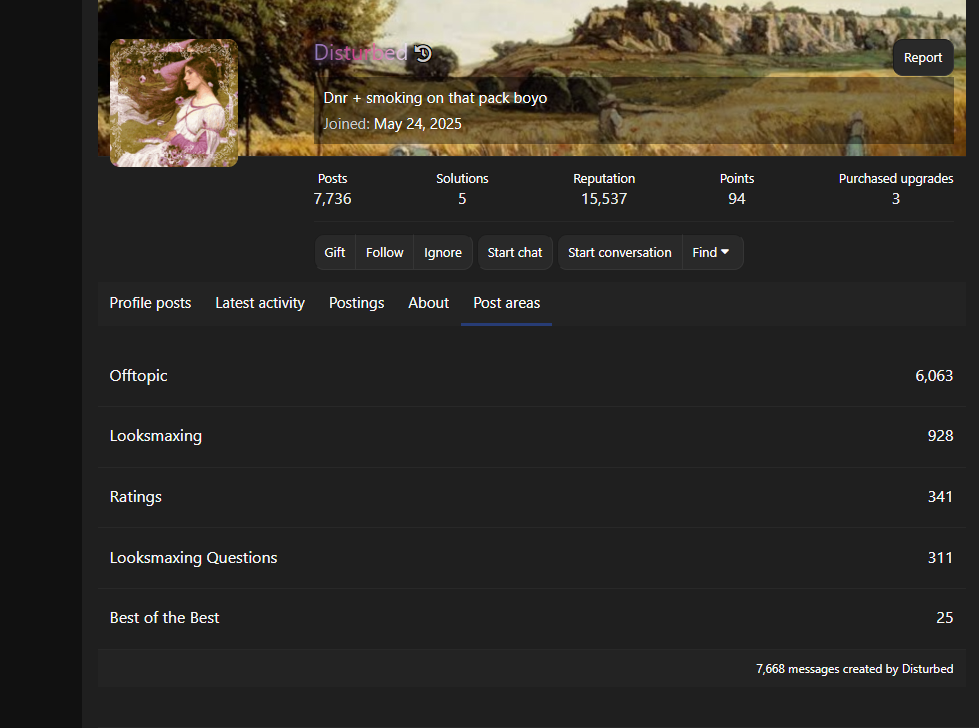
Task: Open username change history icon beside Disturbed
Action: tap(423, 53)
